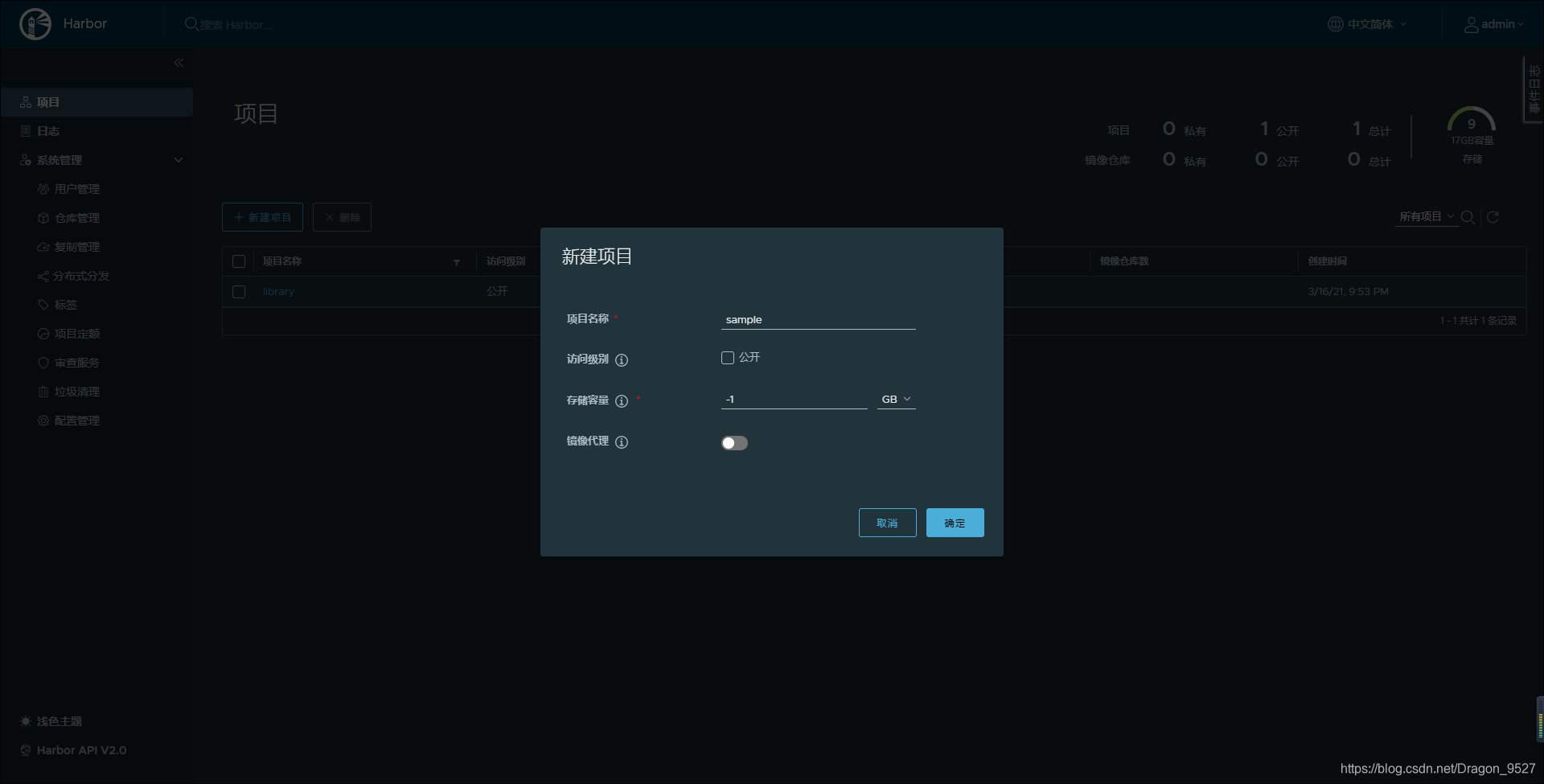Open 配置管理 in sidebar
The width and height of the screenshot is (1544, 784).
77,421
